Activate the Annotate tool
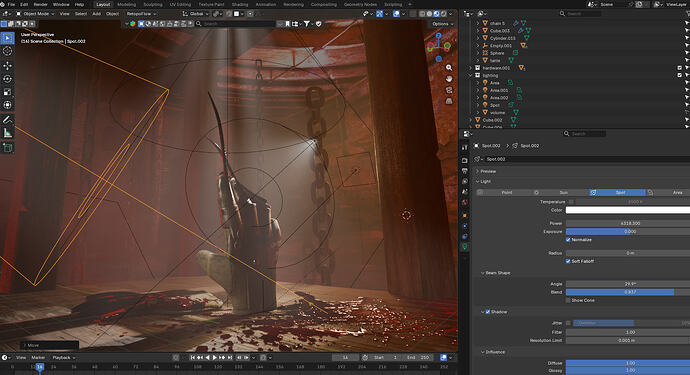 click(x=7, y=120)
